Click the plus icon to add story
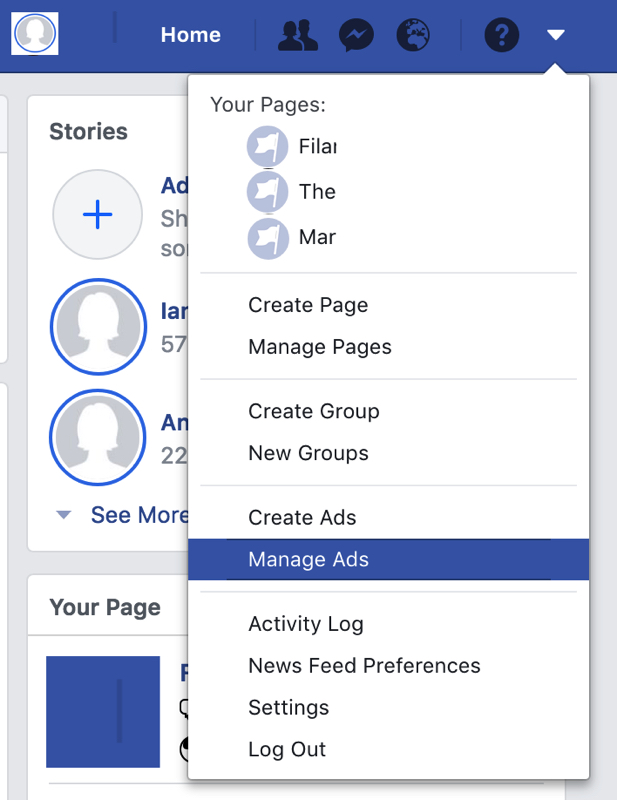Viewport: 617px width, 800px height. (x=97, y=215)
